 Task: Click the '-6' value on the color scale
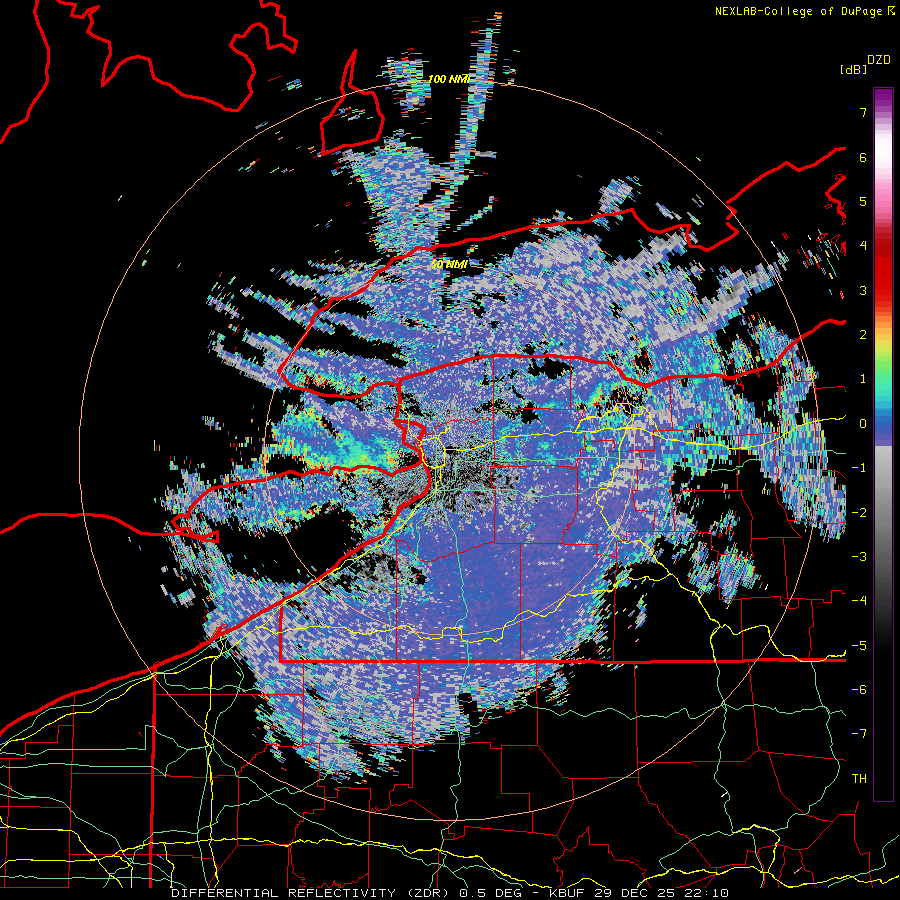(859, 690)
